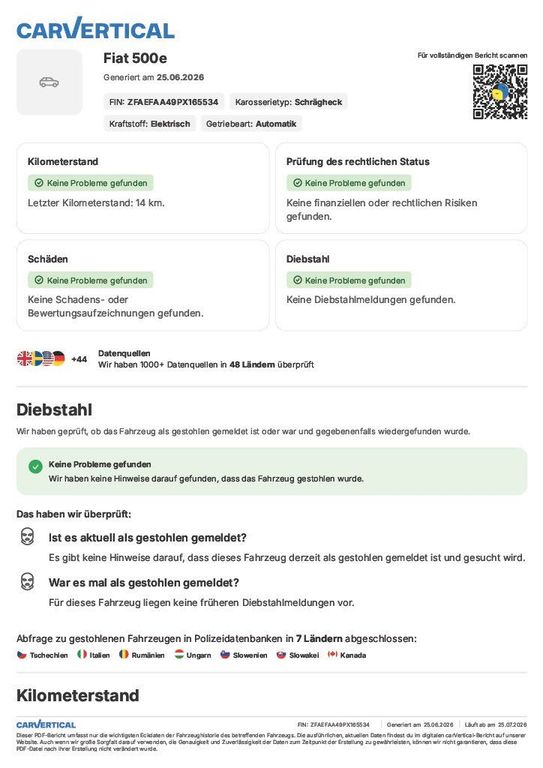Click the Ungarn flag entry

click(x=193, y=655)
